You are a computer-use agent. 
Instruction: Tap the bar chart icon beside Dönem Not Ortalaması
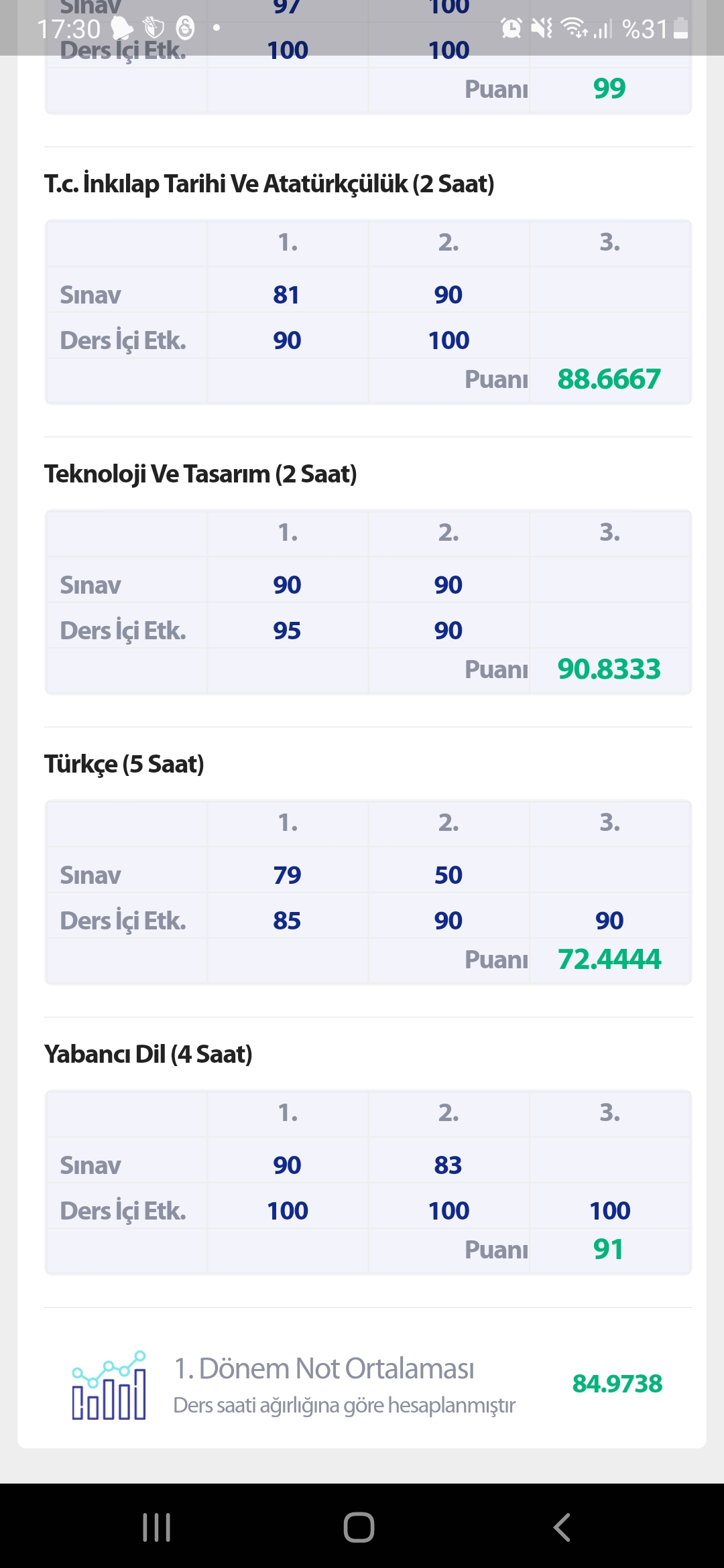(x=109, y=1385)
